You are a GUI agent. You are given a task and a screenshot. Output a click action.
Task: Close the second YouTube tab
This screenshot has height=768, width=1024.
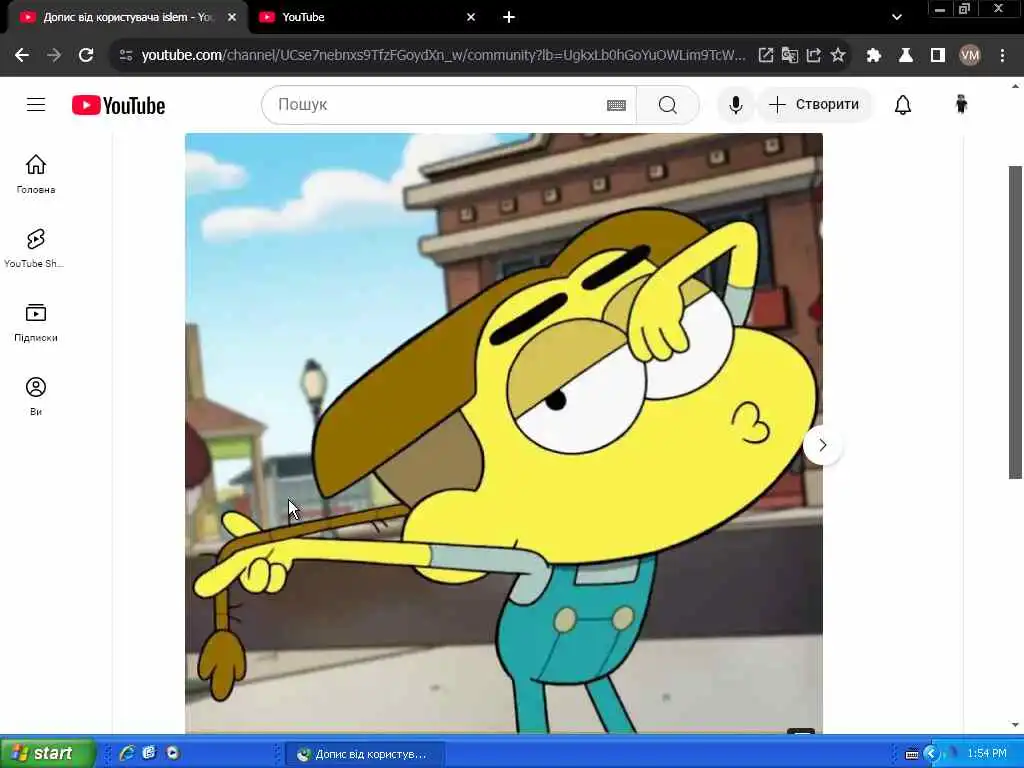tap(471, 18)
